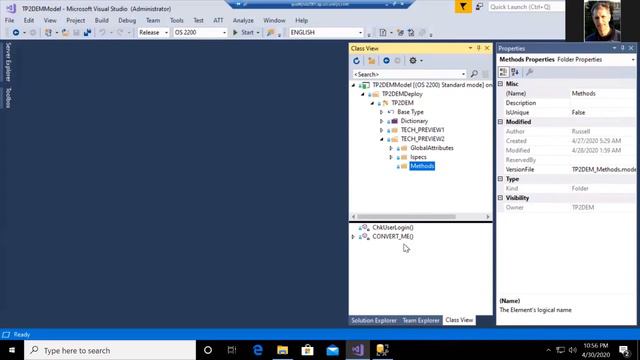Open the Analyze menu
Screen dimensions: 640x360
click(x=243, y=20)
